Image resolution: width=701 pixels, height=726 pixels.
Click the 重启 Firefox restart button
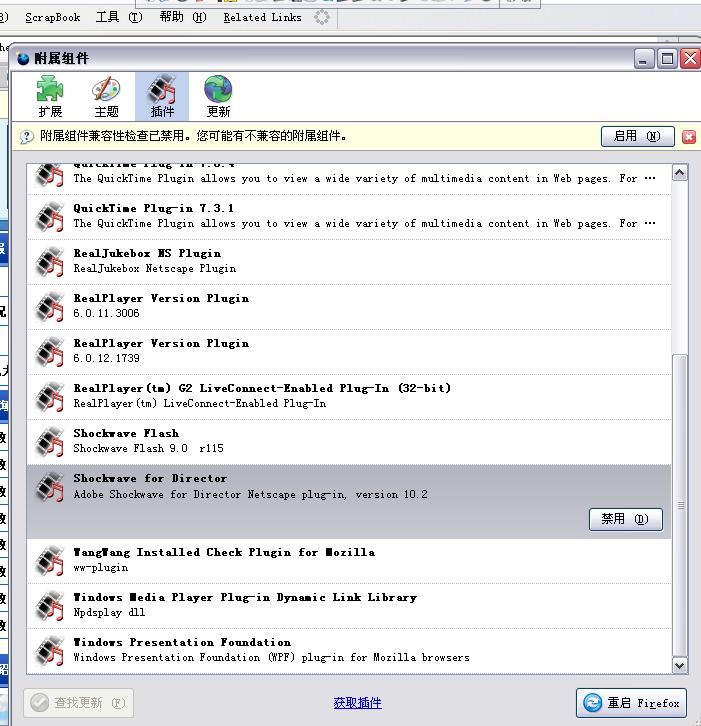(632, 703)
